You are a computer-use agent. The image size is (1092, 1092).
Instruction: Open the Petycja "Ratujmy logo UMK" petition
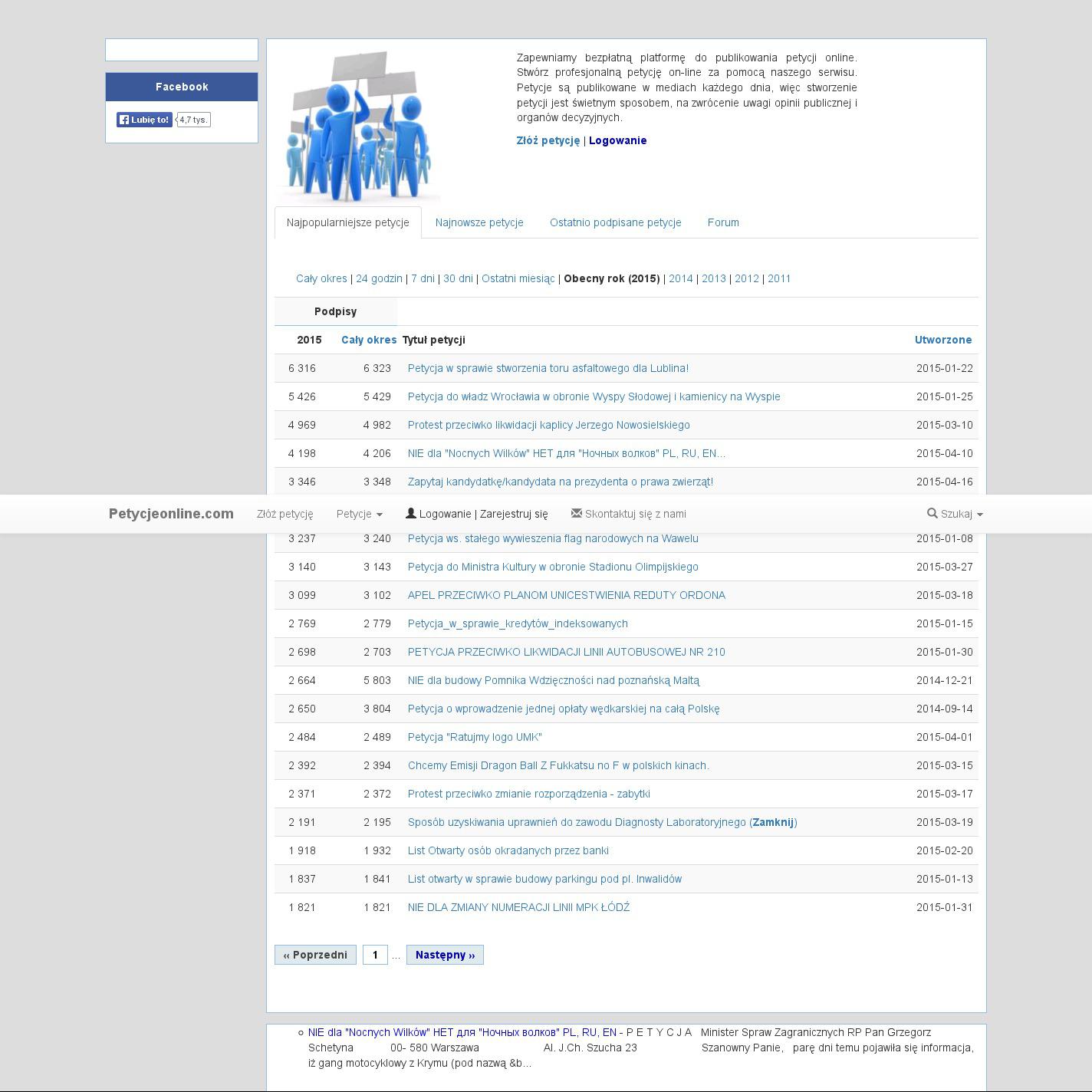point(475,737)
